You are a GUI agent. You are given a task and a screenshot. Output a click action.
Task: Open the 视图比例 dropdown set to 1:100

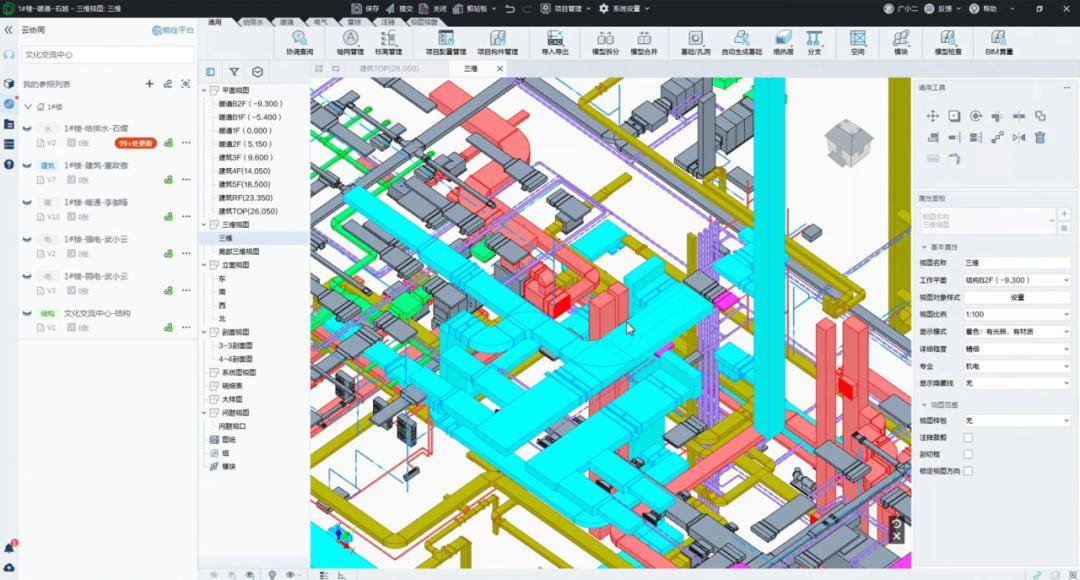[1015, 313]
